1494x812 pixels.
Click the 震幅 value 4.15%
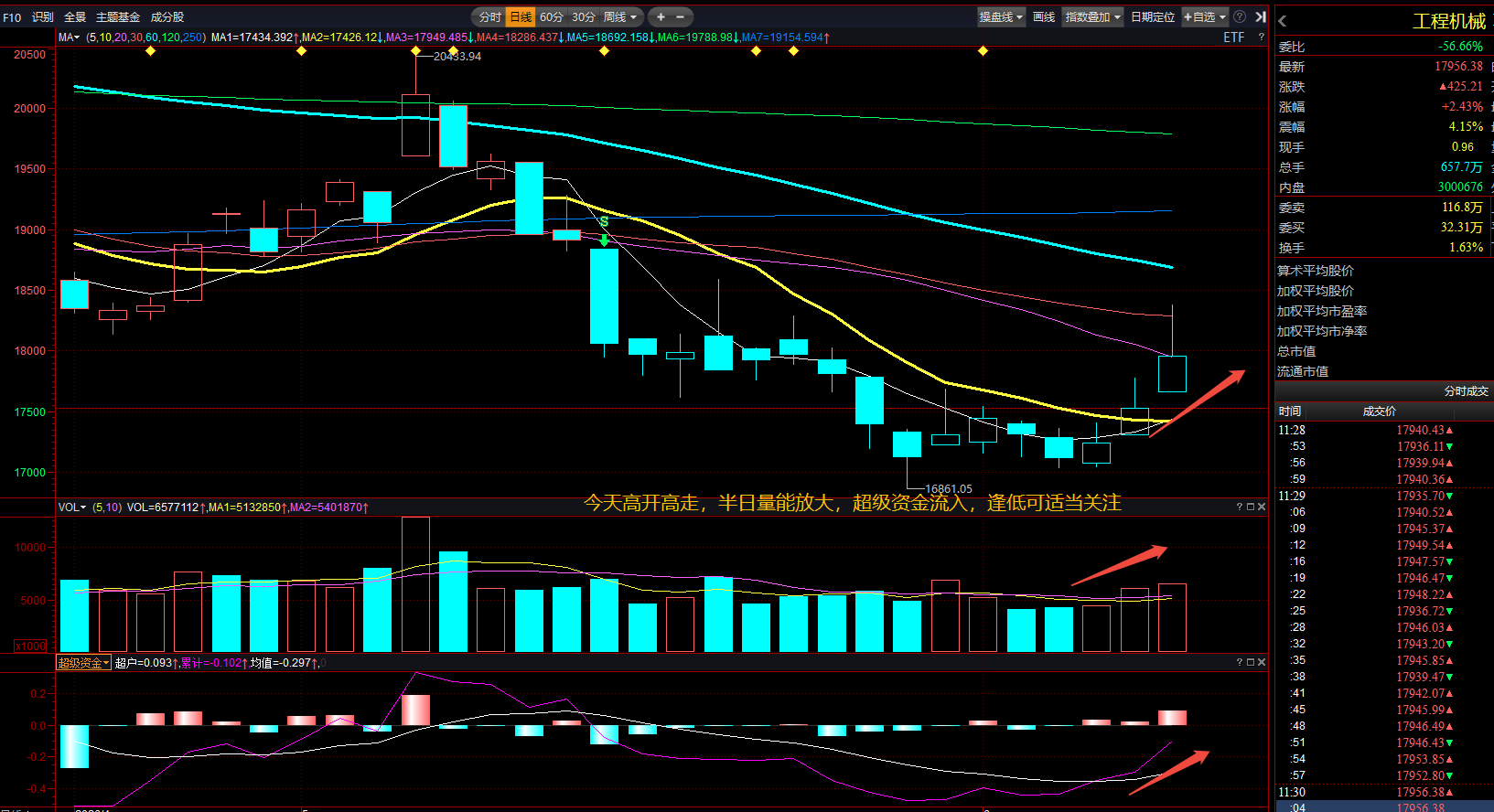click(x=1466, y=126)
